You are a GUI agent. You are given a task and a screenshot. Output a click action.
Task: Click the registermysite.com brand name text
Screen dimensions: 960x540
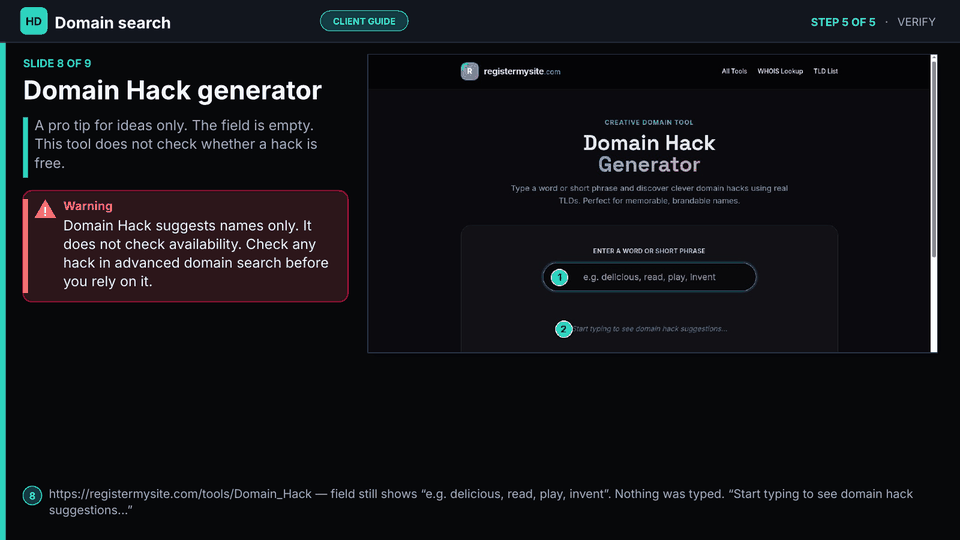pyautogui.click(x=522, y=71)
